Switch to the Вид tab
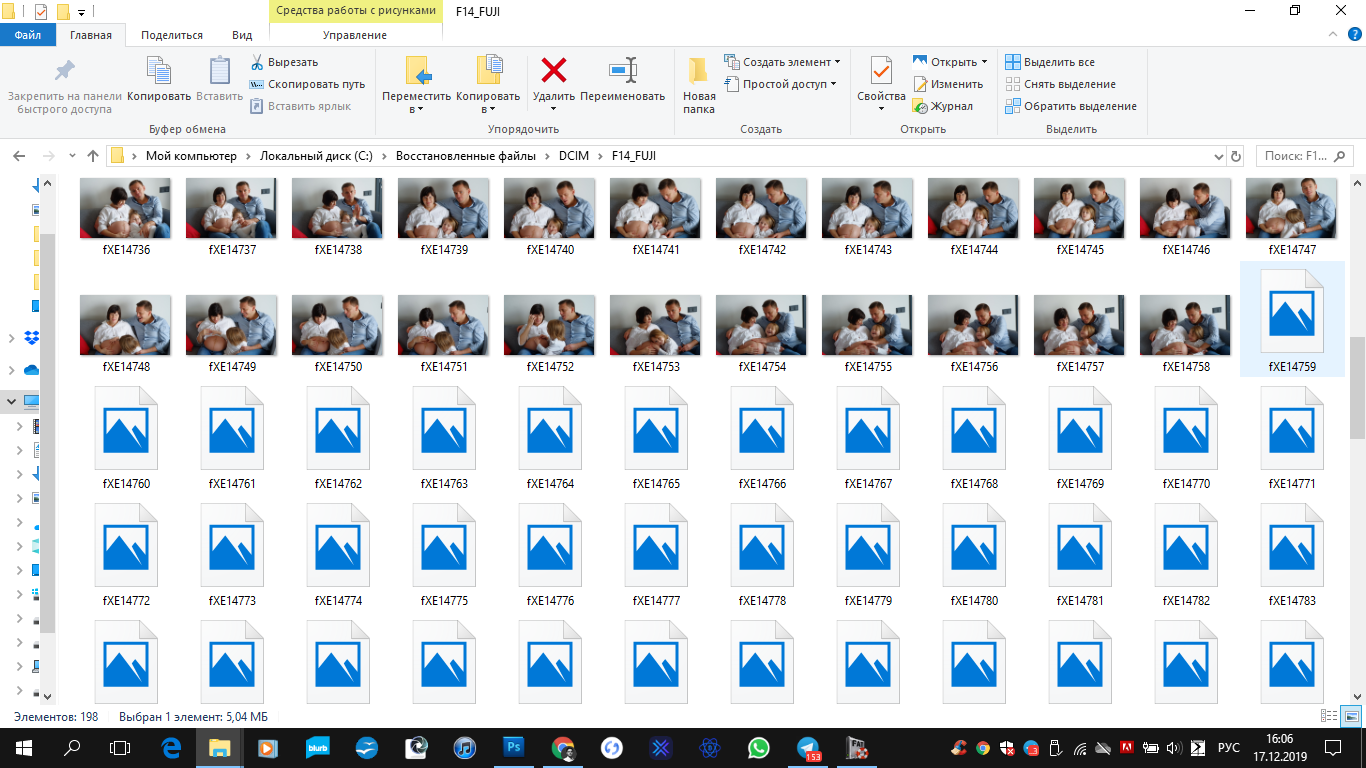The height and width of the screenshot is (768, 1366). pyautogui.click(x=242, y=35)
